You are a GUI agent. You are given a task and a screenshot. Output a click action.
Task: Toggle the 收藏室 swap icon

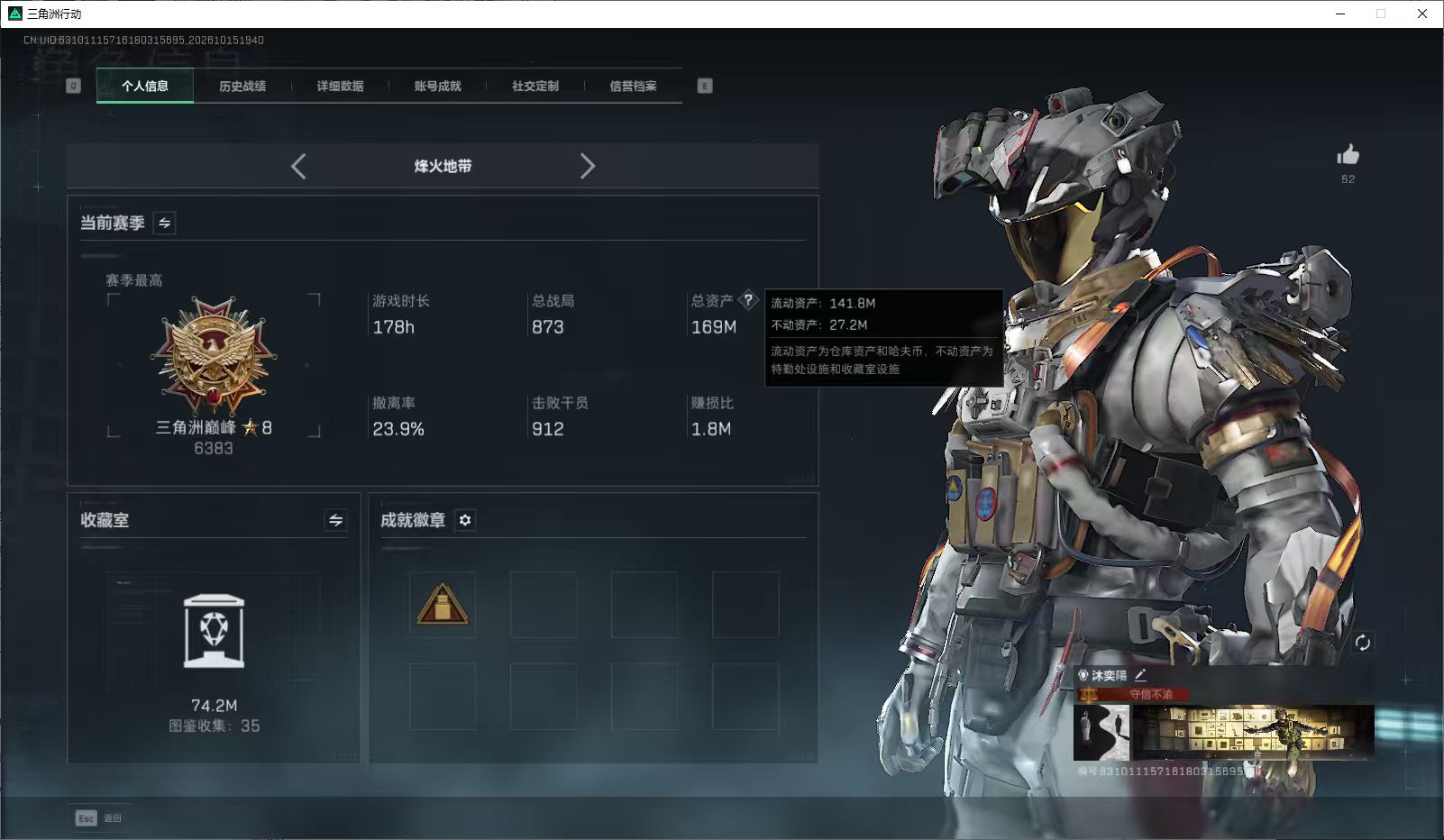(335, 520)
